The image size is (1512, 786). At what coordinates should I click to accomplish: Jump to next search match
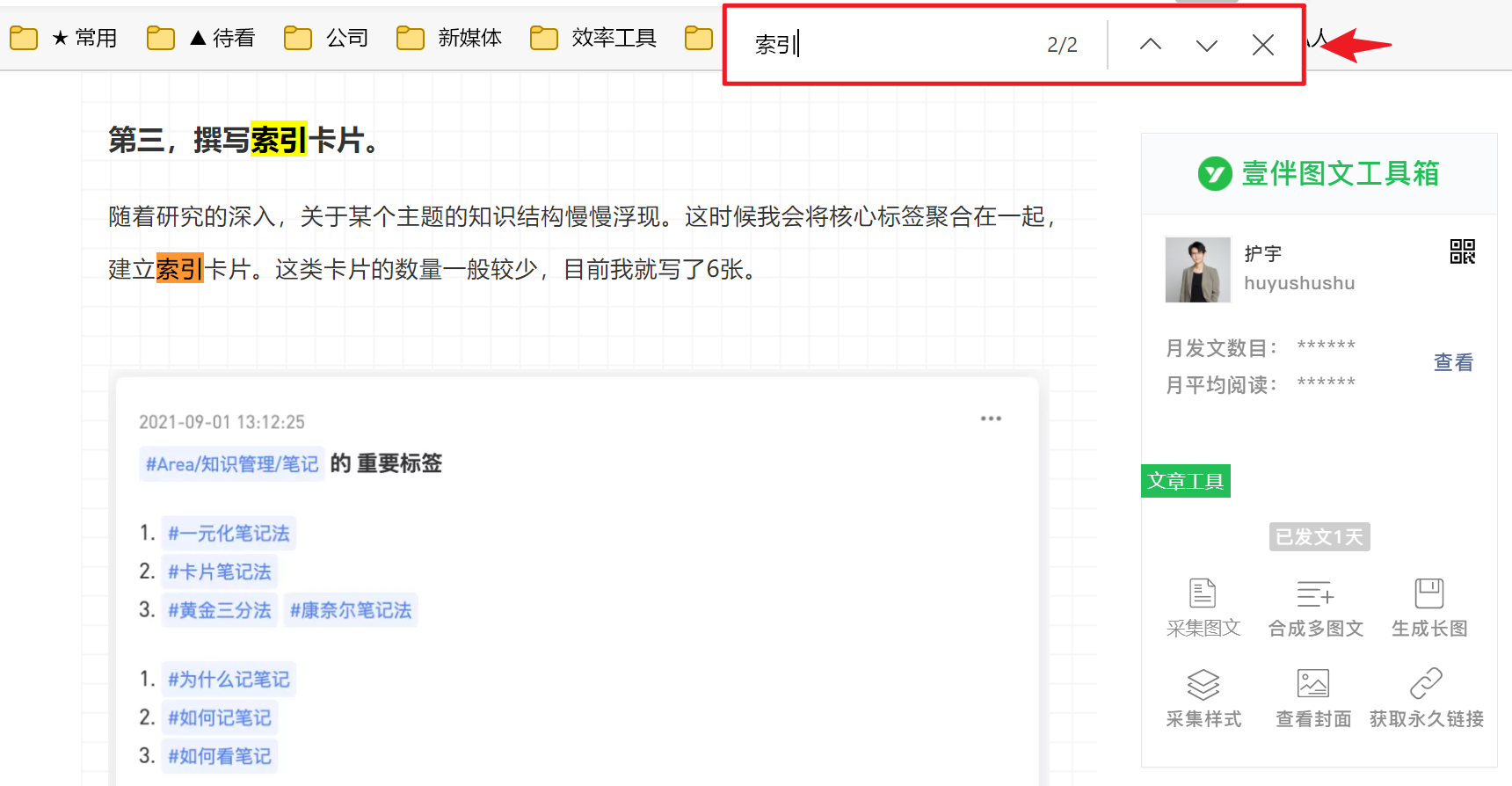pos(1206,45)
